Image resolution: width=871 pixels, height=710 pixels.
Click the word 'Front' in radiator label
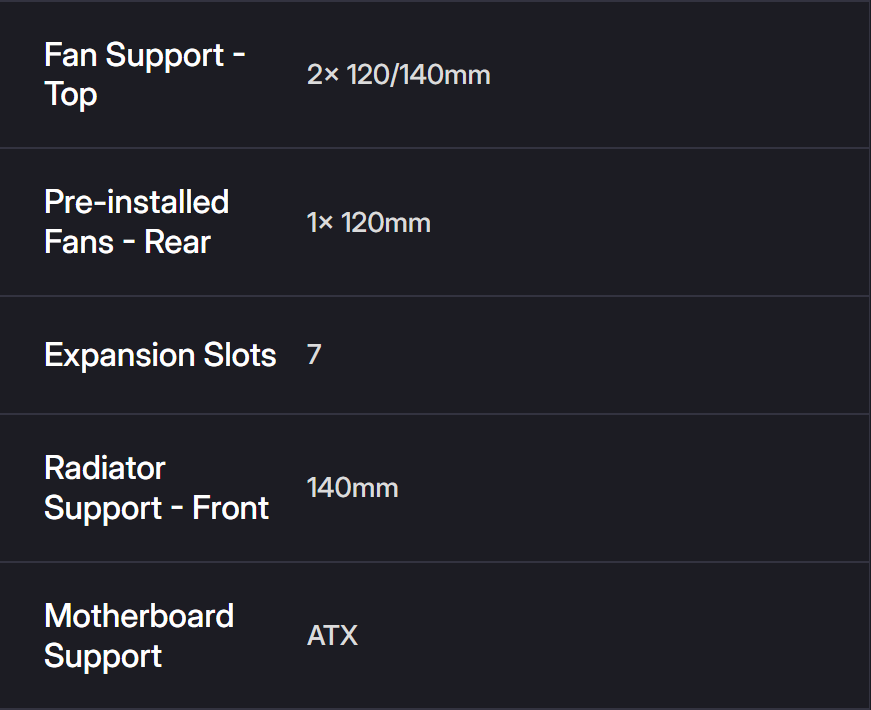231,508
